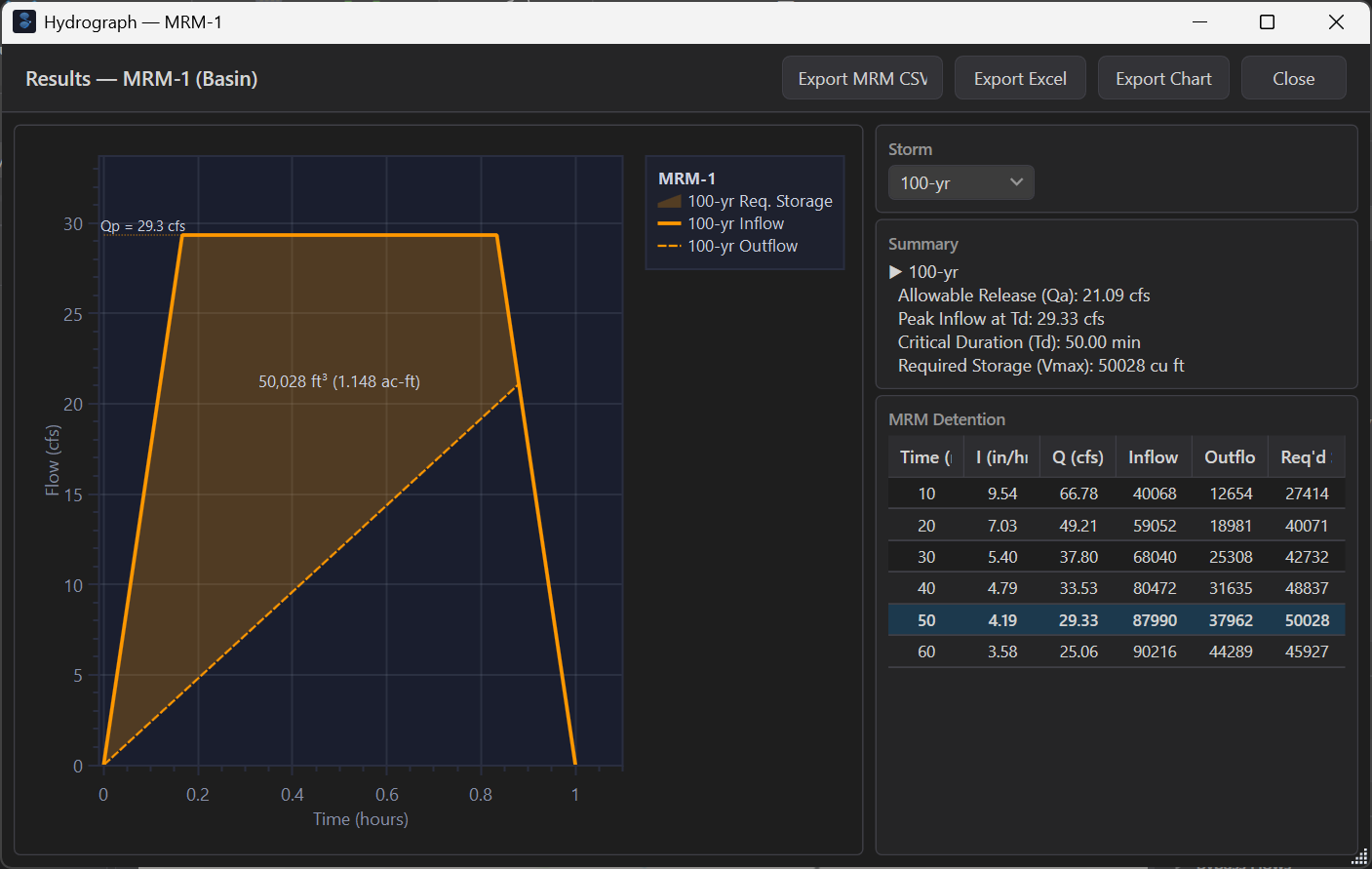This screenshot has height=869, width=1372.
Task: Toggle the 100-yr Req. Storage legend entry
Action: pyautogui.click(x=760, y=201)
